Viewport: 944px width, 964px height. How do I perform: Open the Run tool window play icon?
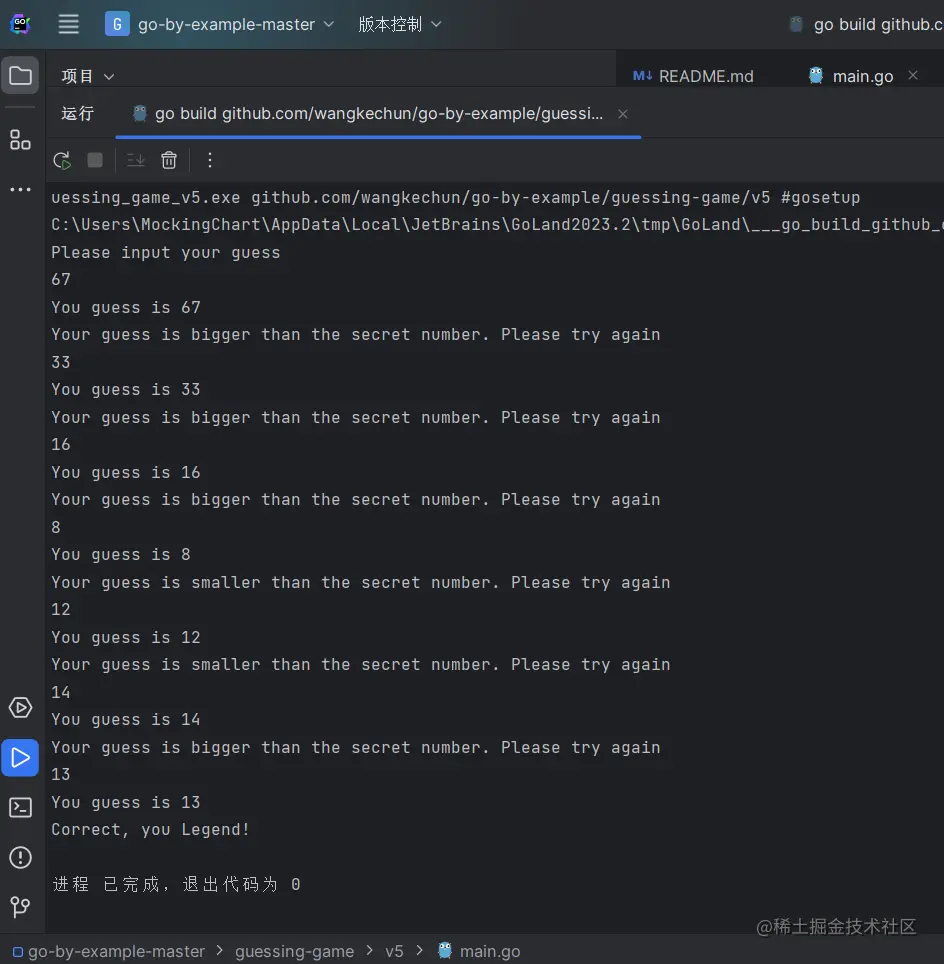(x=20, y=757)
